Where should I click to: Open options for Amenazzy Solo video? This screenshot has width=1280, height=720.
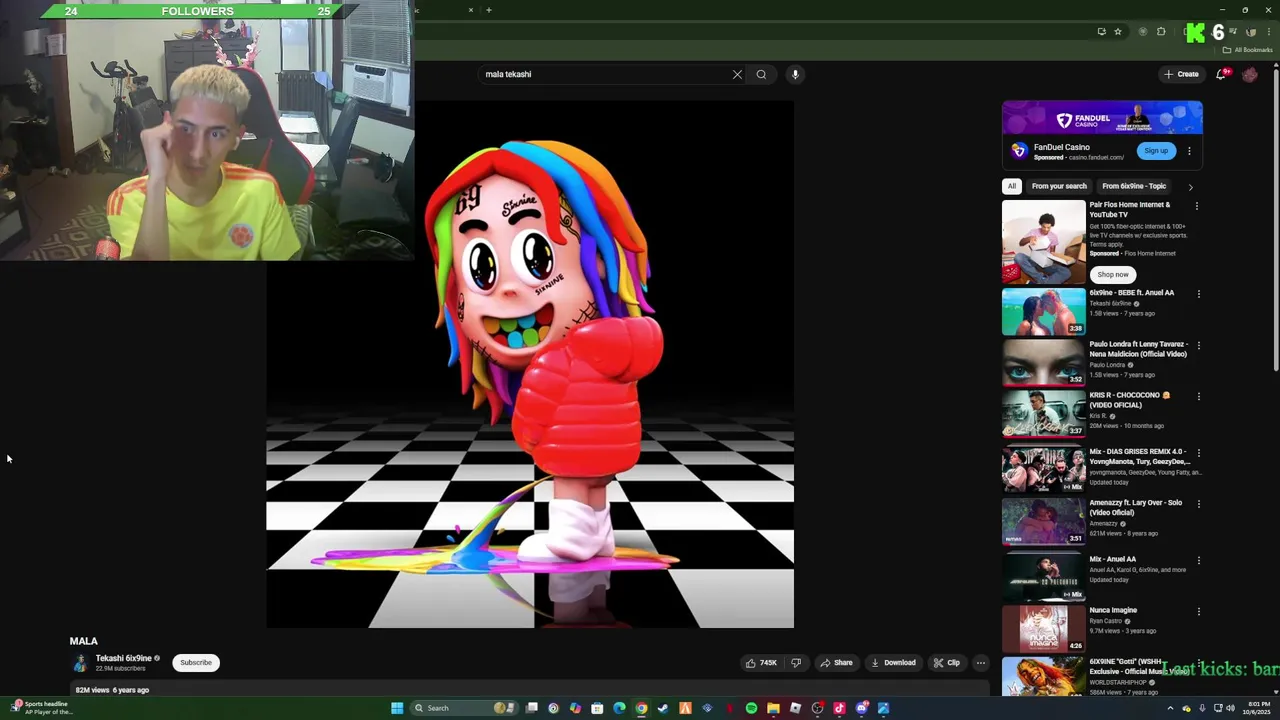tap(1198, 504)
